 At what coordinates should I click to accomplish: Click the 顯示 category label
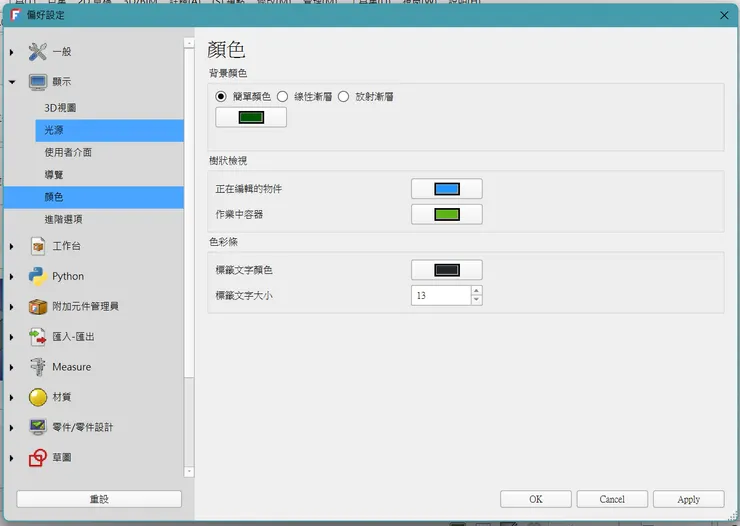tap(62, 82)
